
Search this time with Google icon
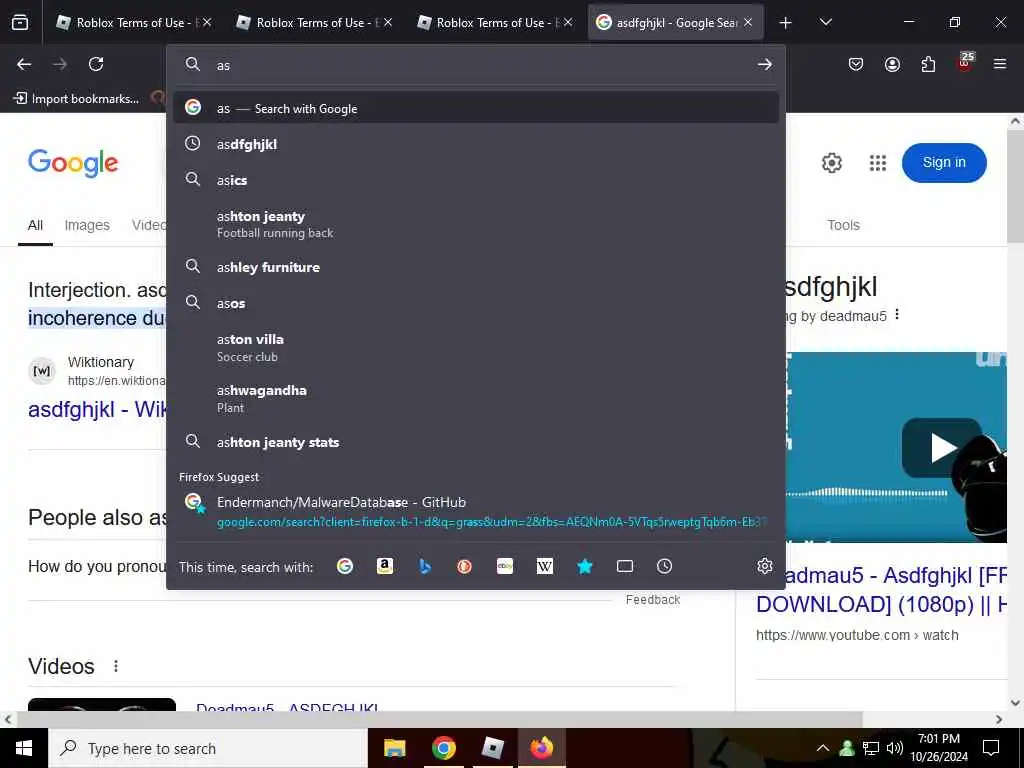click(x=345, y=566)
